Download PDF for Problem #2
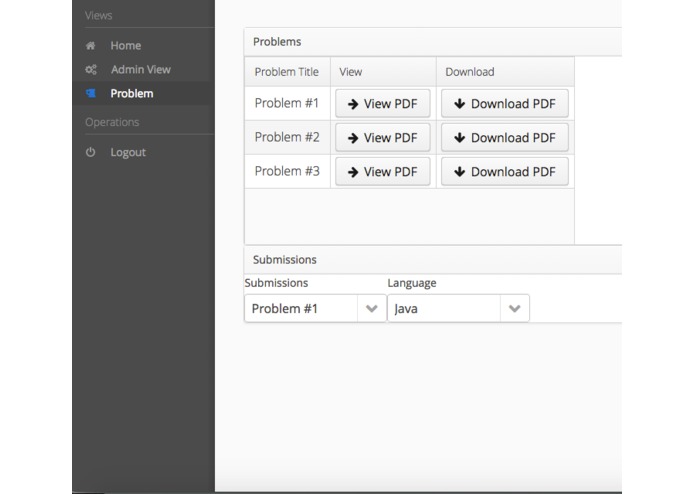 tap(505, 138)
